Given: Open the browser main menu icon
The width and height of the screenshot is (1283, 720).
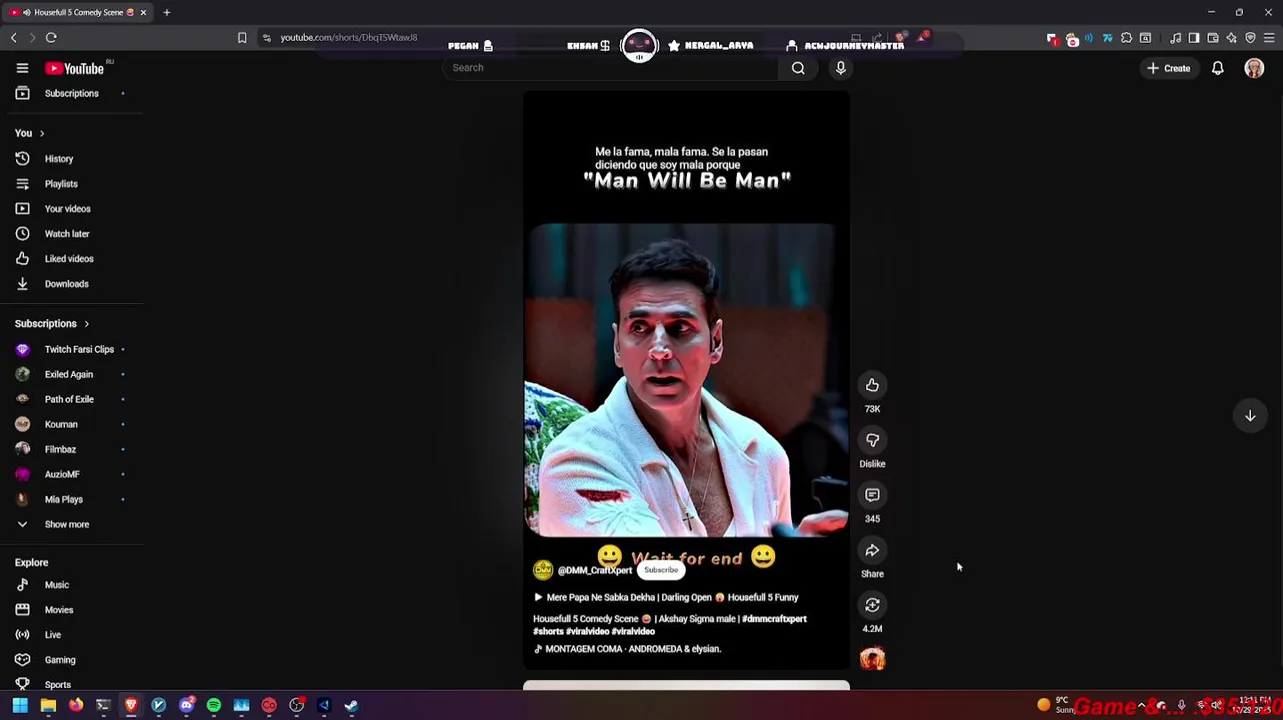Looking at the screenshot, I should tap(1269, 38).
